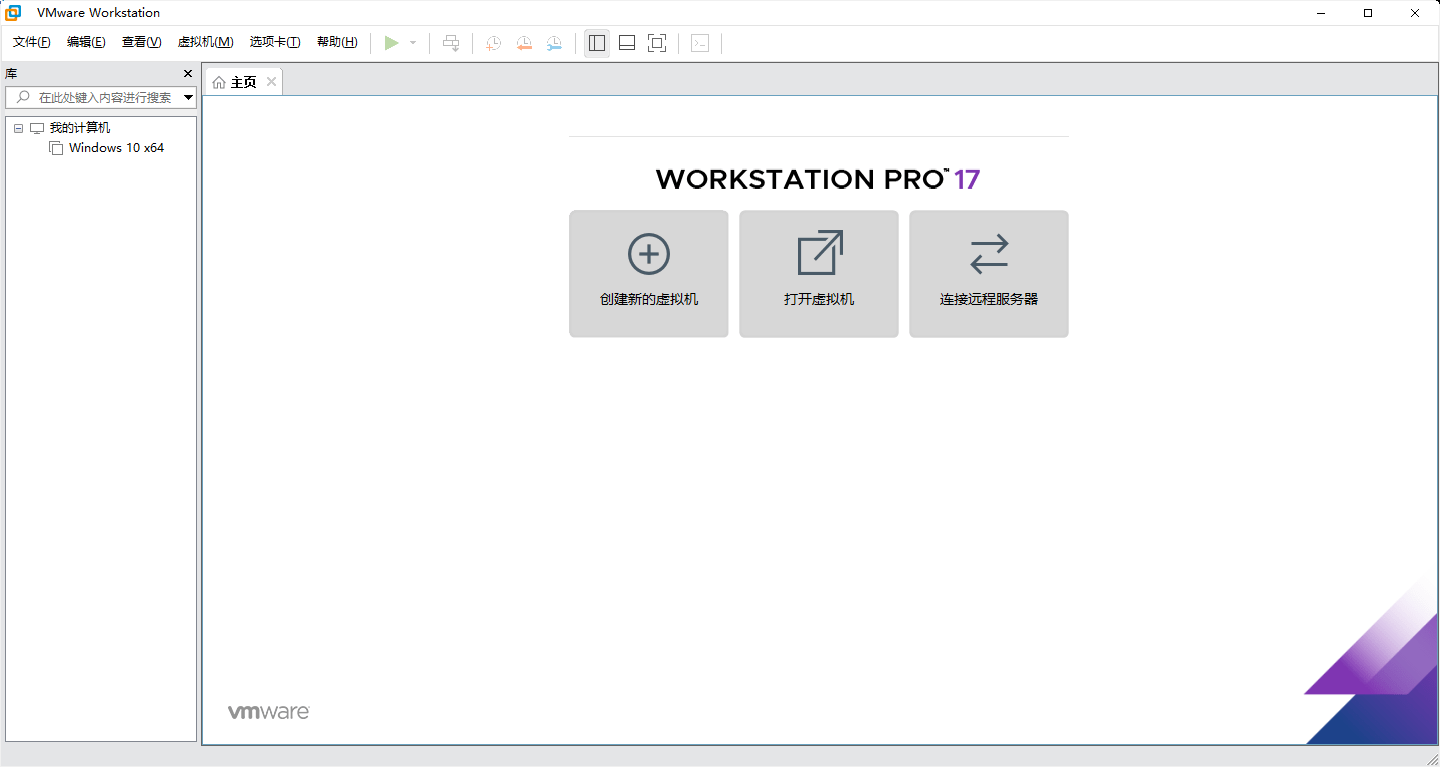The height and width of the screenshot is (767, 1440).
Task: Toggle the library sidebar view icon
Action: click(x=597, y=43)
